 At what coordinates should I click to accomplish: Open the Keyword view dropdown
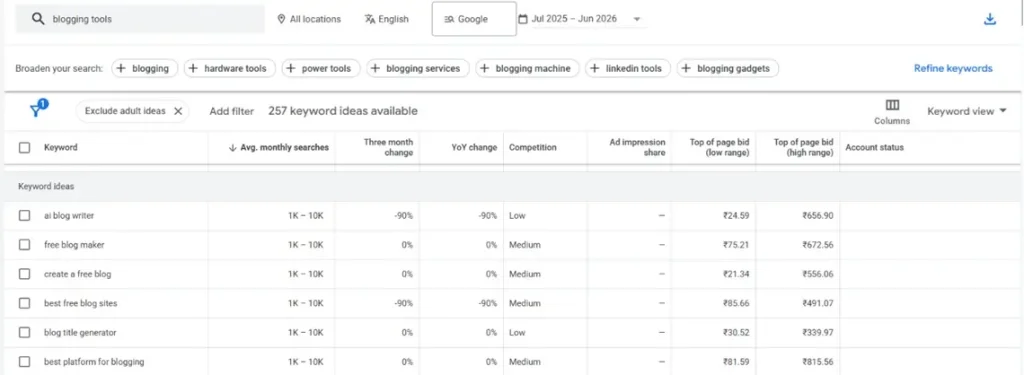click(x=967, y=111)
